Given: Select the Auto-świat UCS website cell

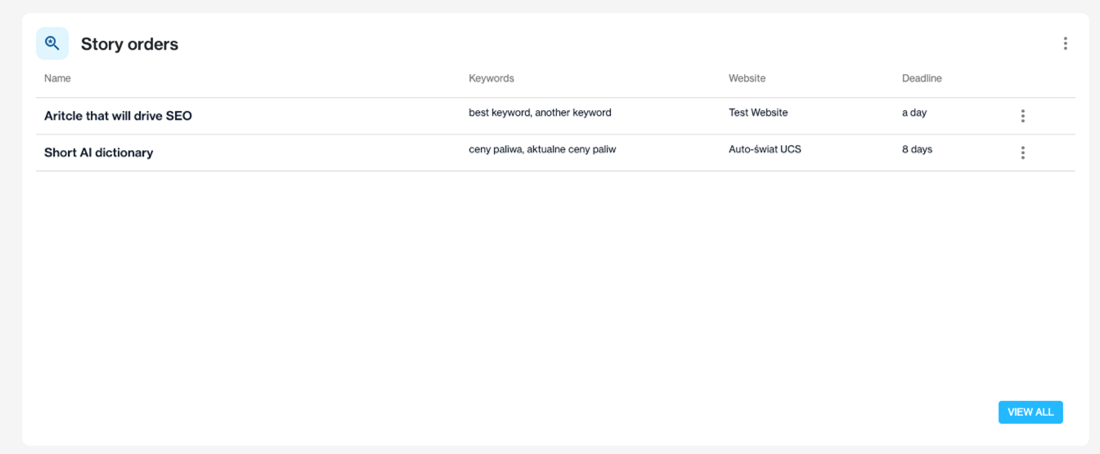Looking at the screenshot, I should tap(765, 149).
